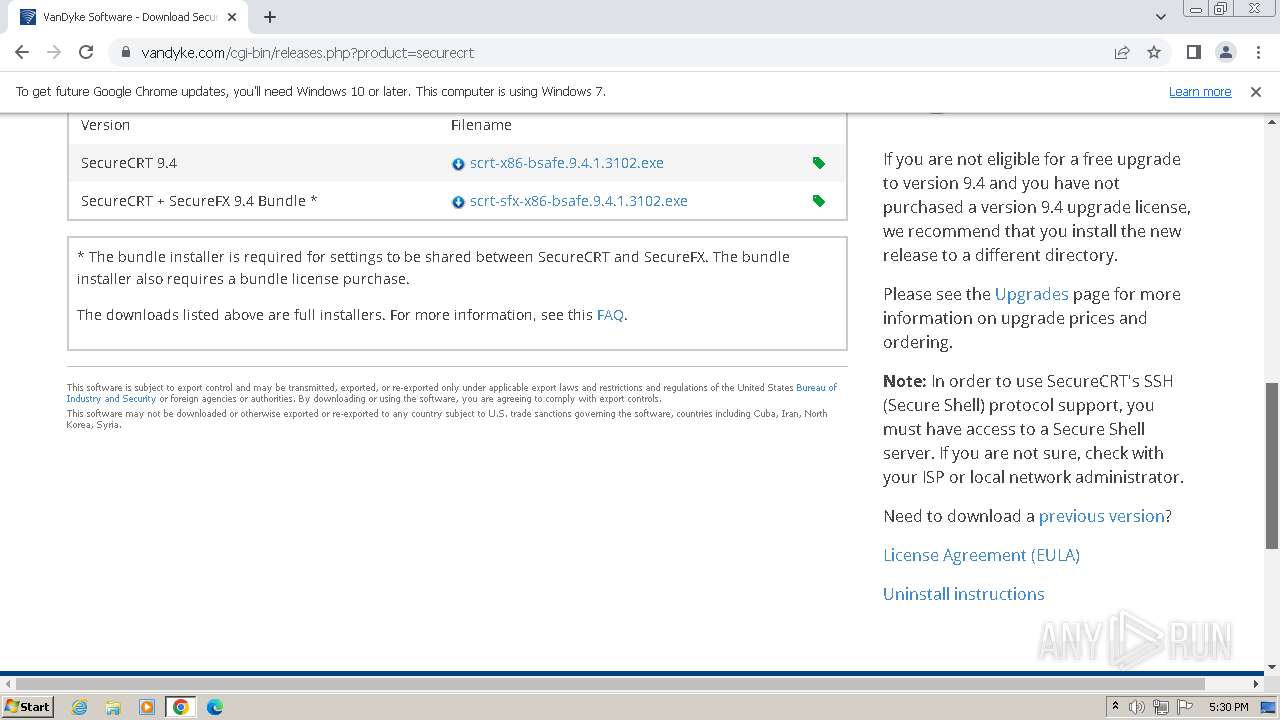
Task: Click download arrow icon beside bundle file
Action: 458,202
